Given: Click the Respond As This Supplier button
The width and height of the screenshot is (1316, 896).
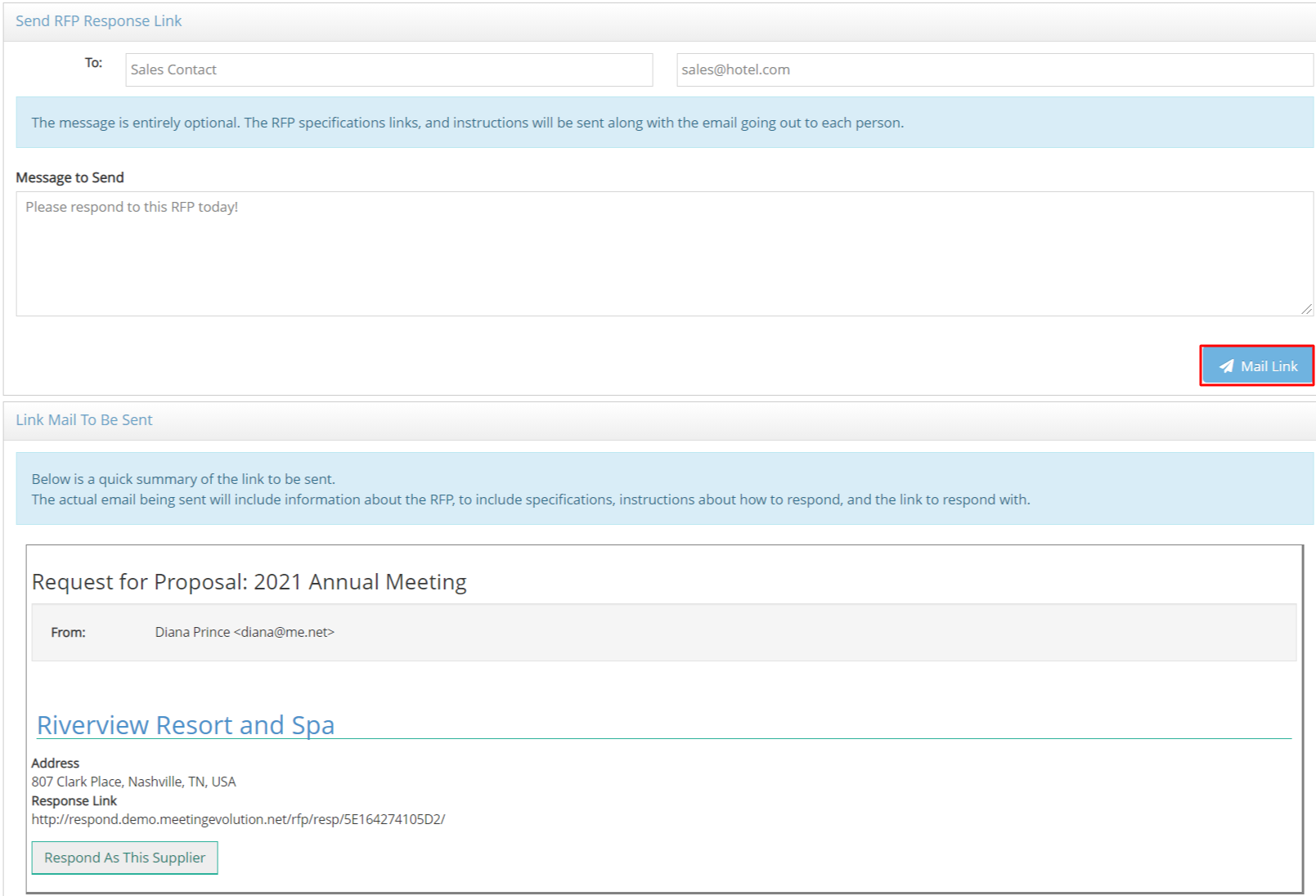Looking at the screenshot, I should click(x=124, y=858).
